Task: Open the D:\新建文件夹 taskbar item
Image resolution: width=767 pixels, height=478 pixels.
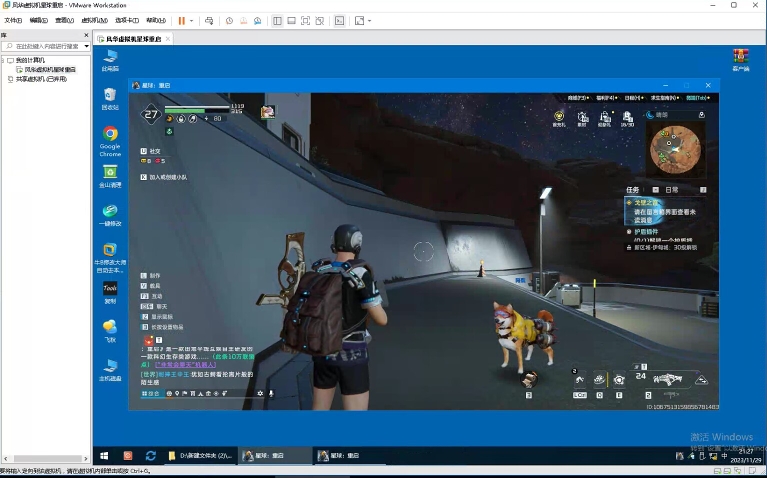Action: pos(200,456)
